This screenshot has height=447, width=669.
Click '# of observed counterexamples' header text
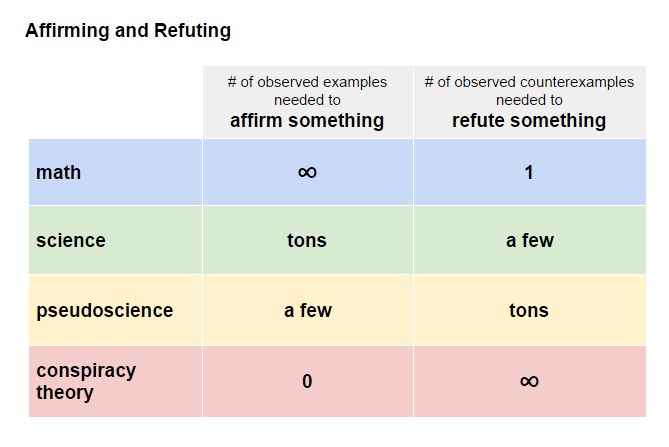point(529,82)
